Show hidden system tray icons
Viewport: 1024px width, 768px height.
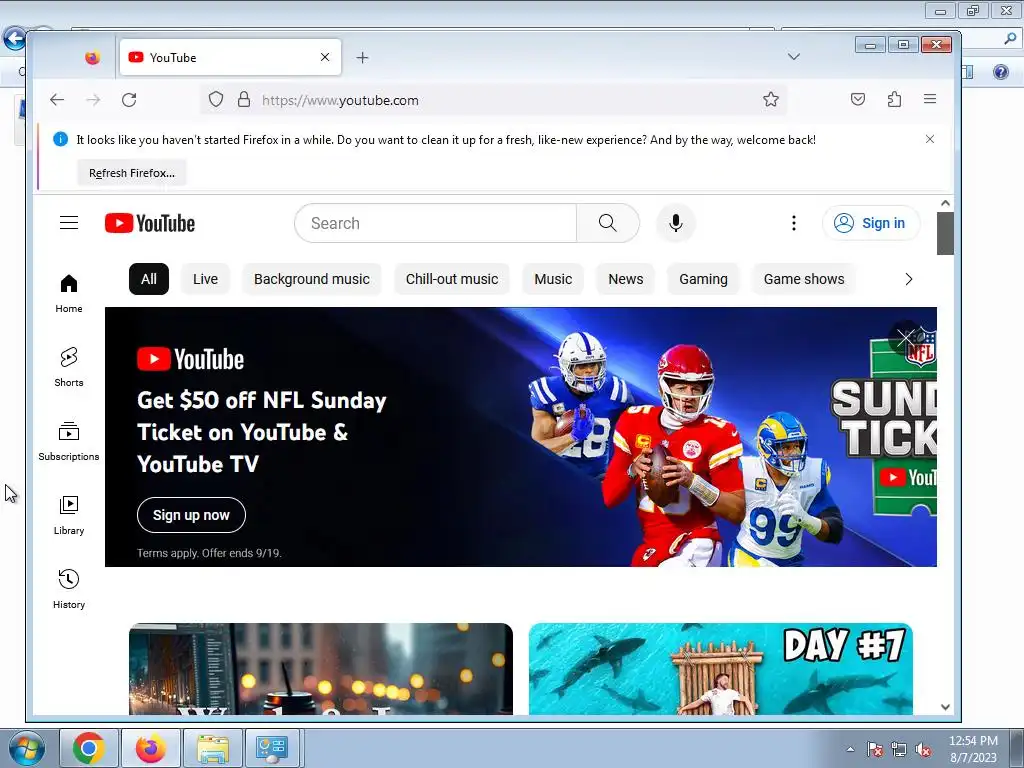tap(850, 749)
